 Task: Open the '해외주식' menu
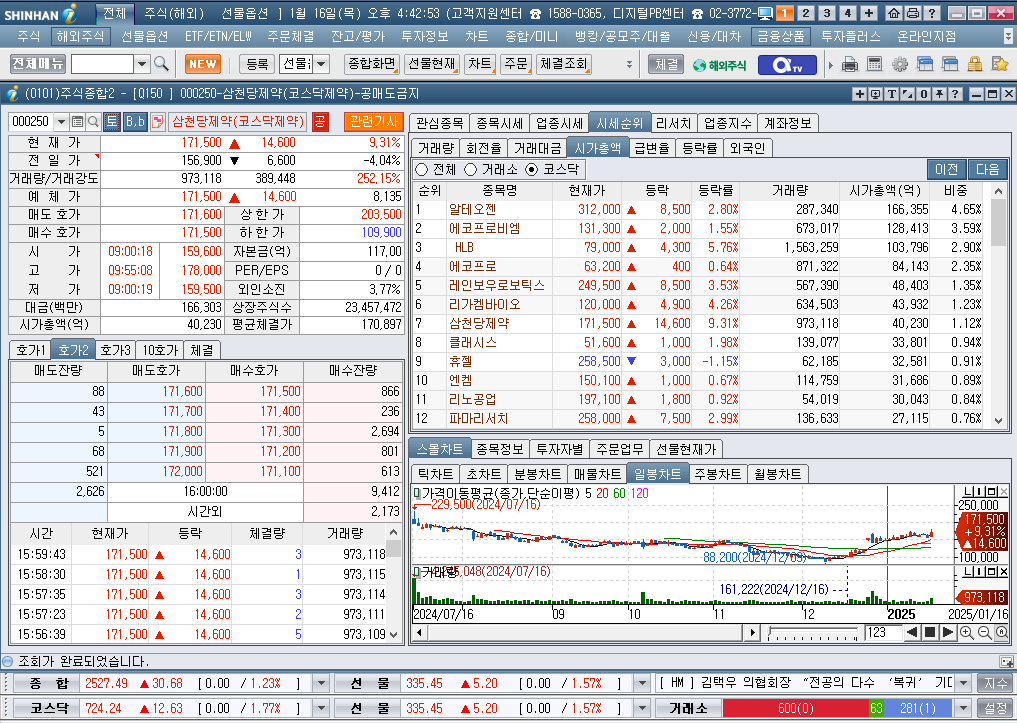click(x=80, y=36)
